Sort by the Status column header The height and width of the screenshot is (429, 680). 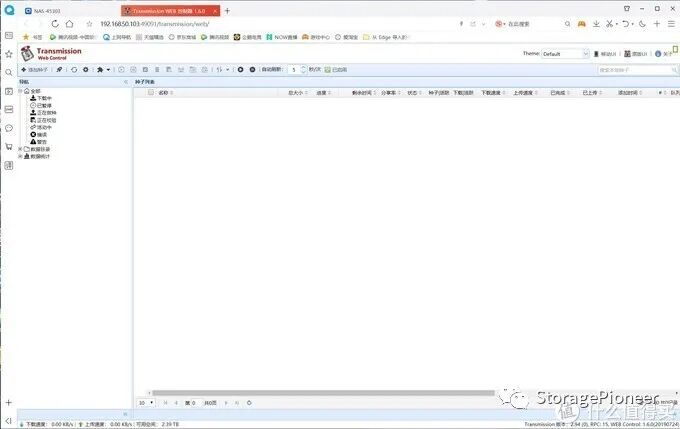point(414,93)
